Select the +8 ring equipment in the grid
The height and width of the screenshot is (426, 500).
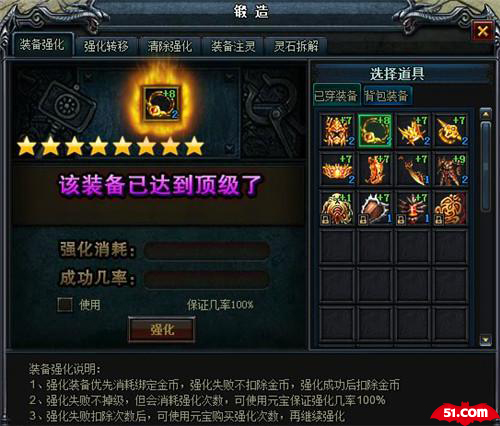pos(375,131)
